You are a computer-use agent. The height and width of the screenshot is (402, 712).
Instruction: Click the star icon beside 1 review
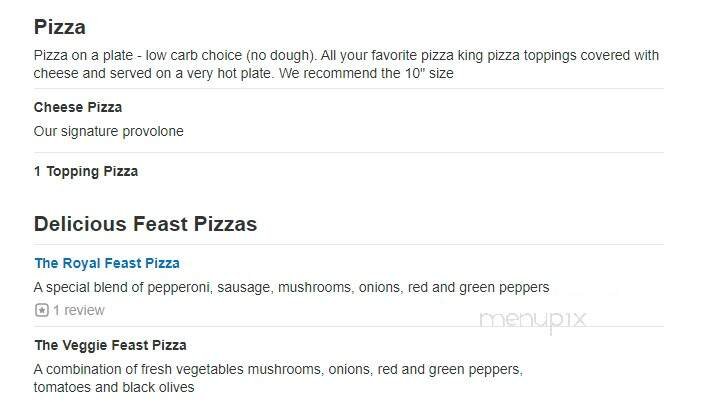41,310
